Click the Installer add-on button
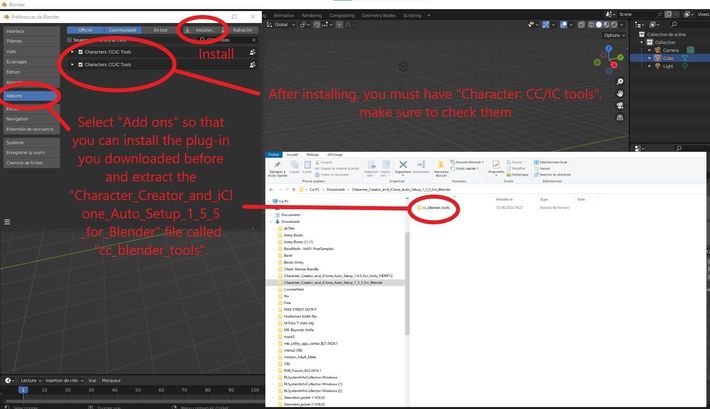This screenshot has height=409, width=710. [x=201, y=30]
